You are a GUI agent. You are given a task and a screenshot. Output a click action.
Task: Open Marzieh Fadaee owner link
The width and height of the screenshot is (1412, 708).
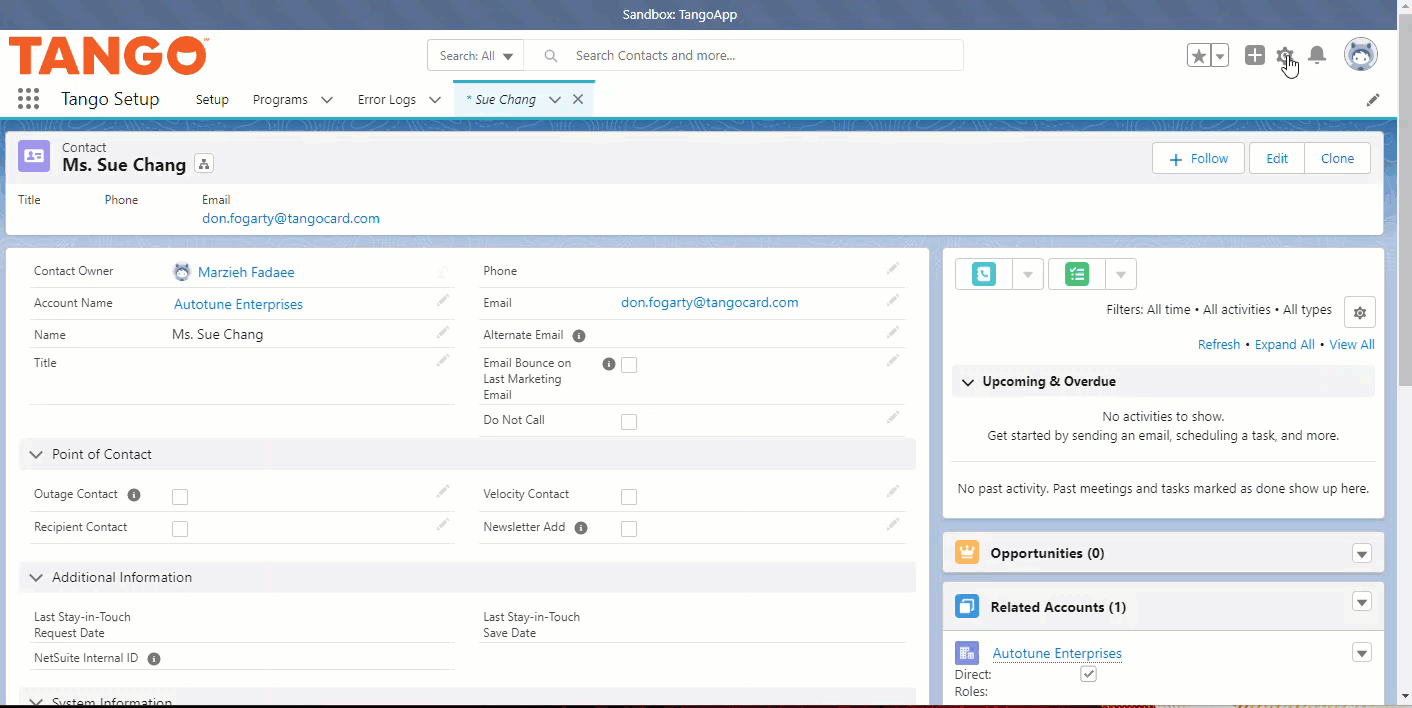tap(246, 272)
